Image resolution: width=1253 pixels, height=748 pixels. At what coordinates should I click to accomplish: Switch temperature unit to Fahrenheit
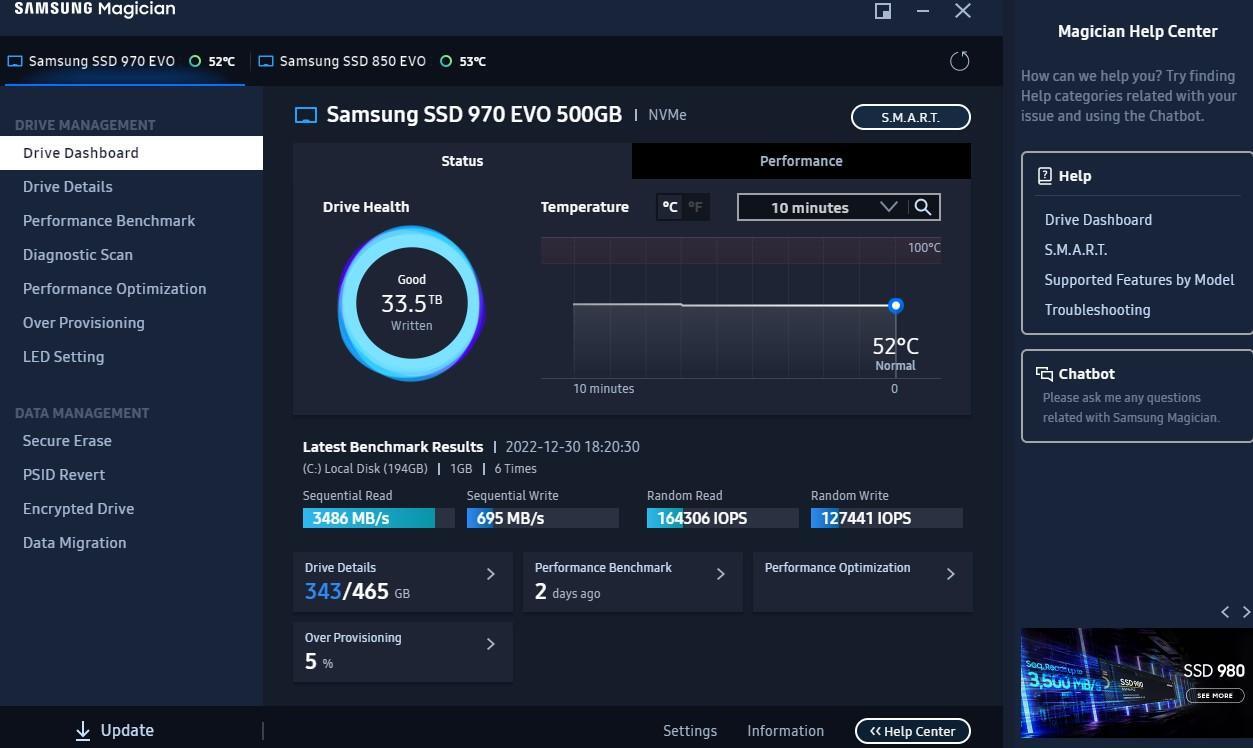click(x=695, y=207)
